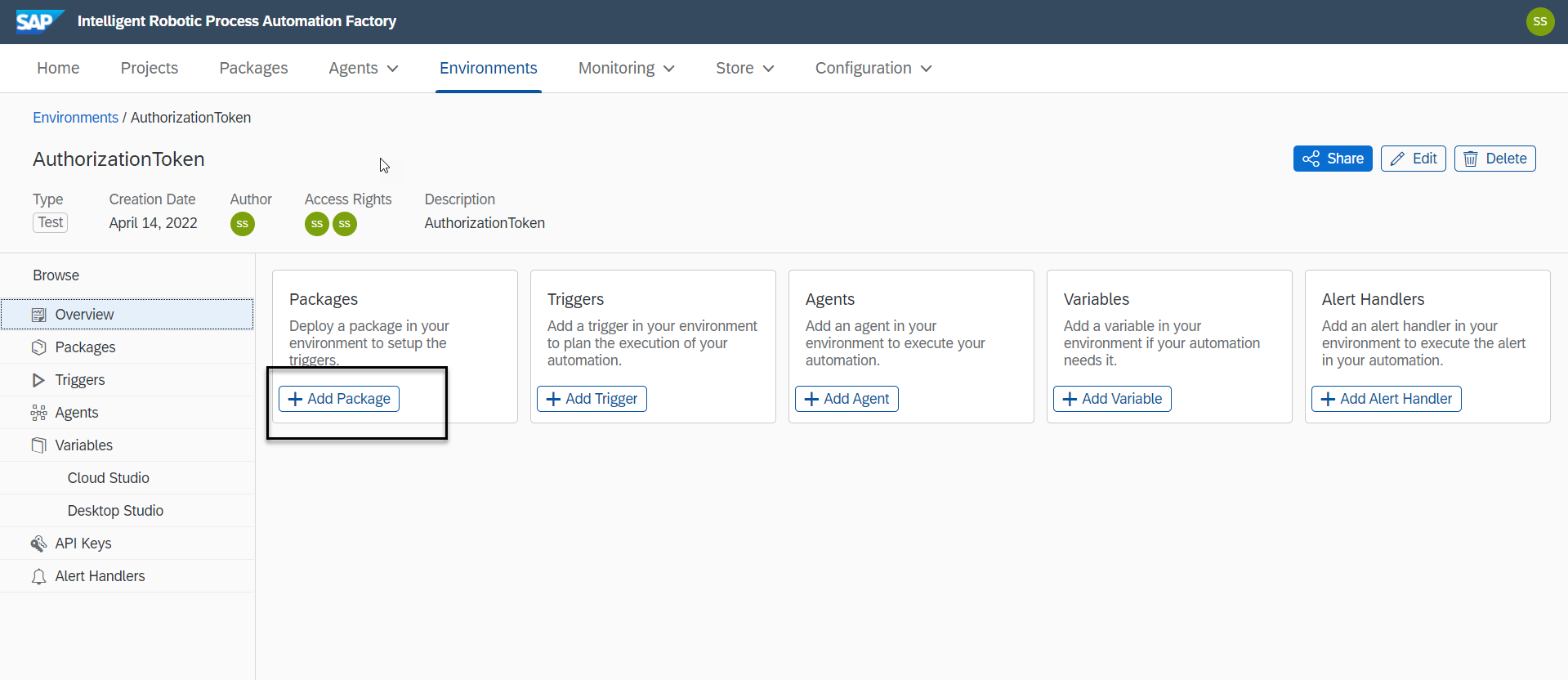Select Overview in the Browse sidebar
This screenshot has height=680, width=1568.
tap(127, 315)
